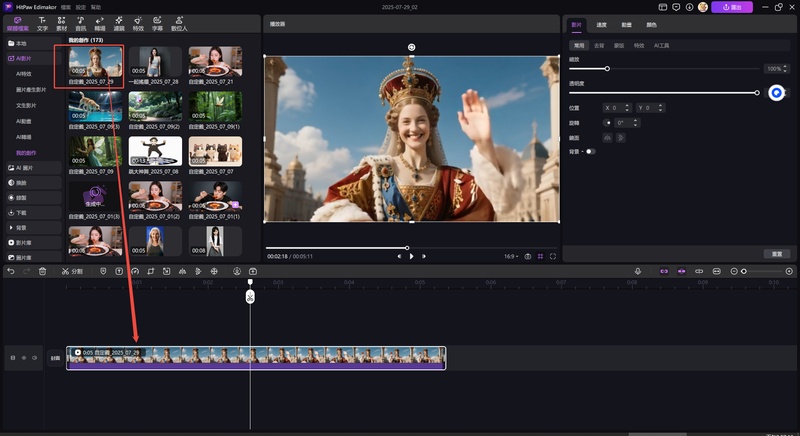The width and height of the screenshot is (800, 436).
Task: Toggle the first purple link snapping icon
Action: tap(664, 271)
